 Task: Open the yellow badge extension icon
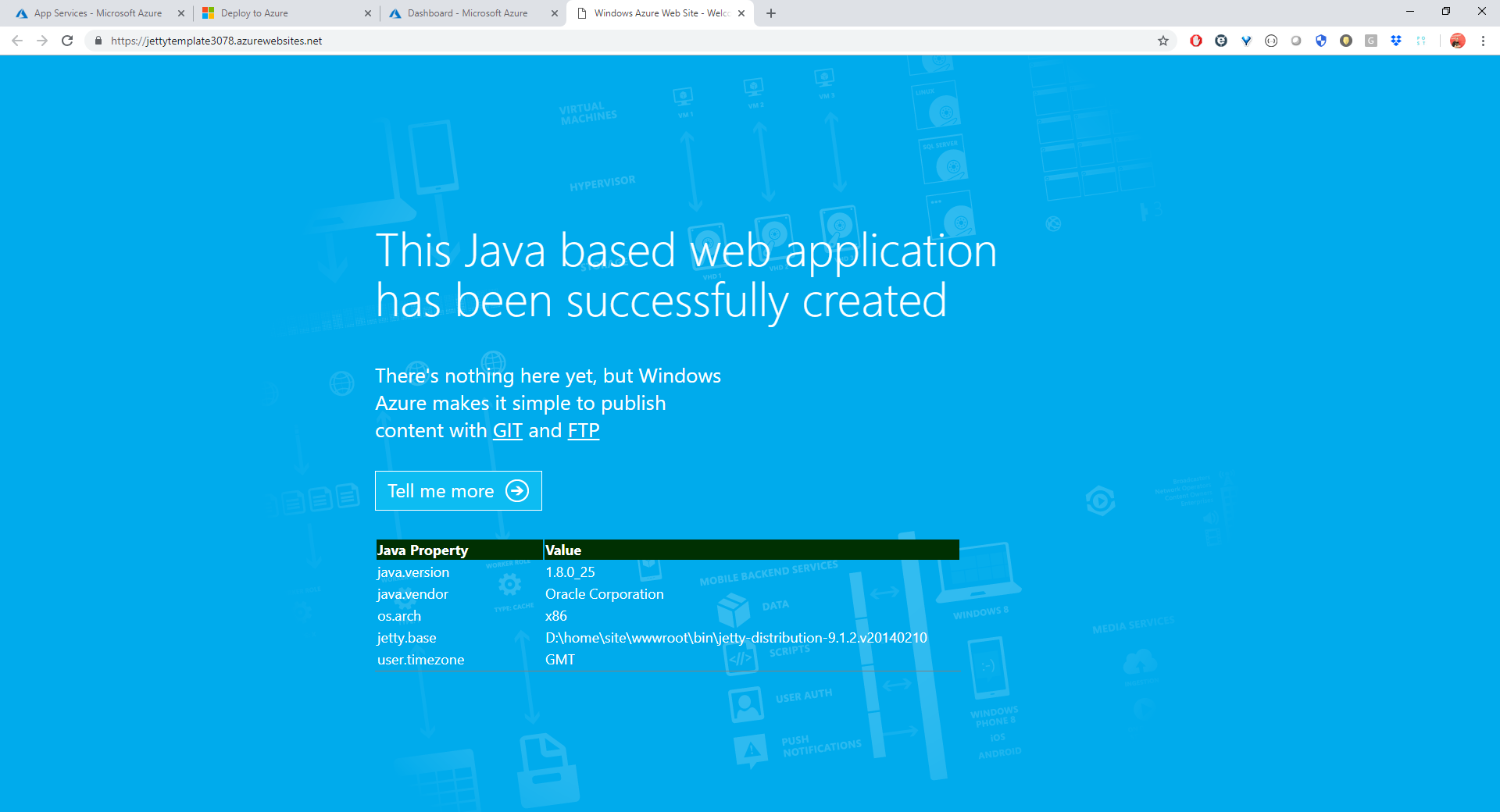tap(1346, 41)
